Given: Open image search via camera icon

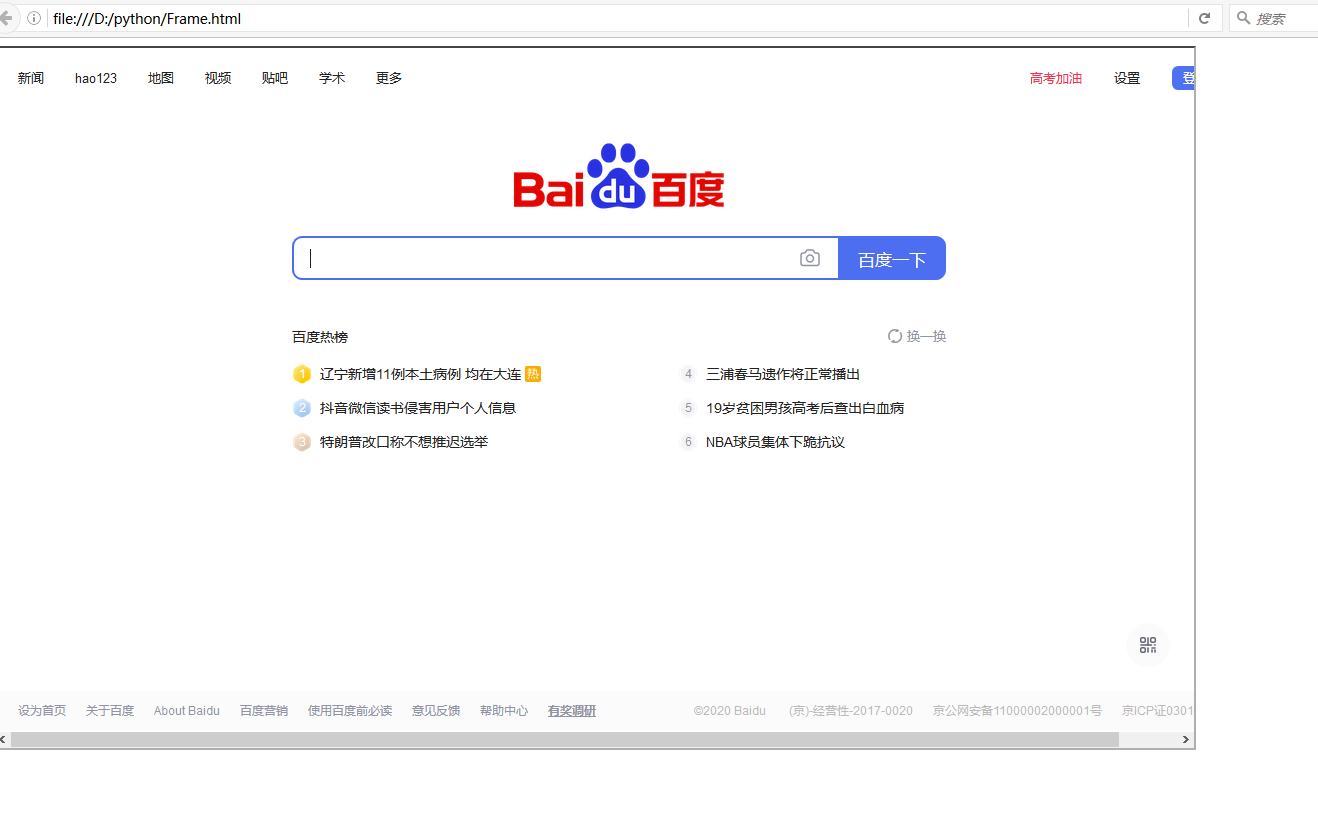Looking at the screenshot, I should (810, 258).
